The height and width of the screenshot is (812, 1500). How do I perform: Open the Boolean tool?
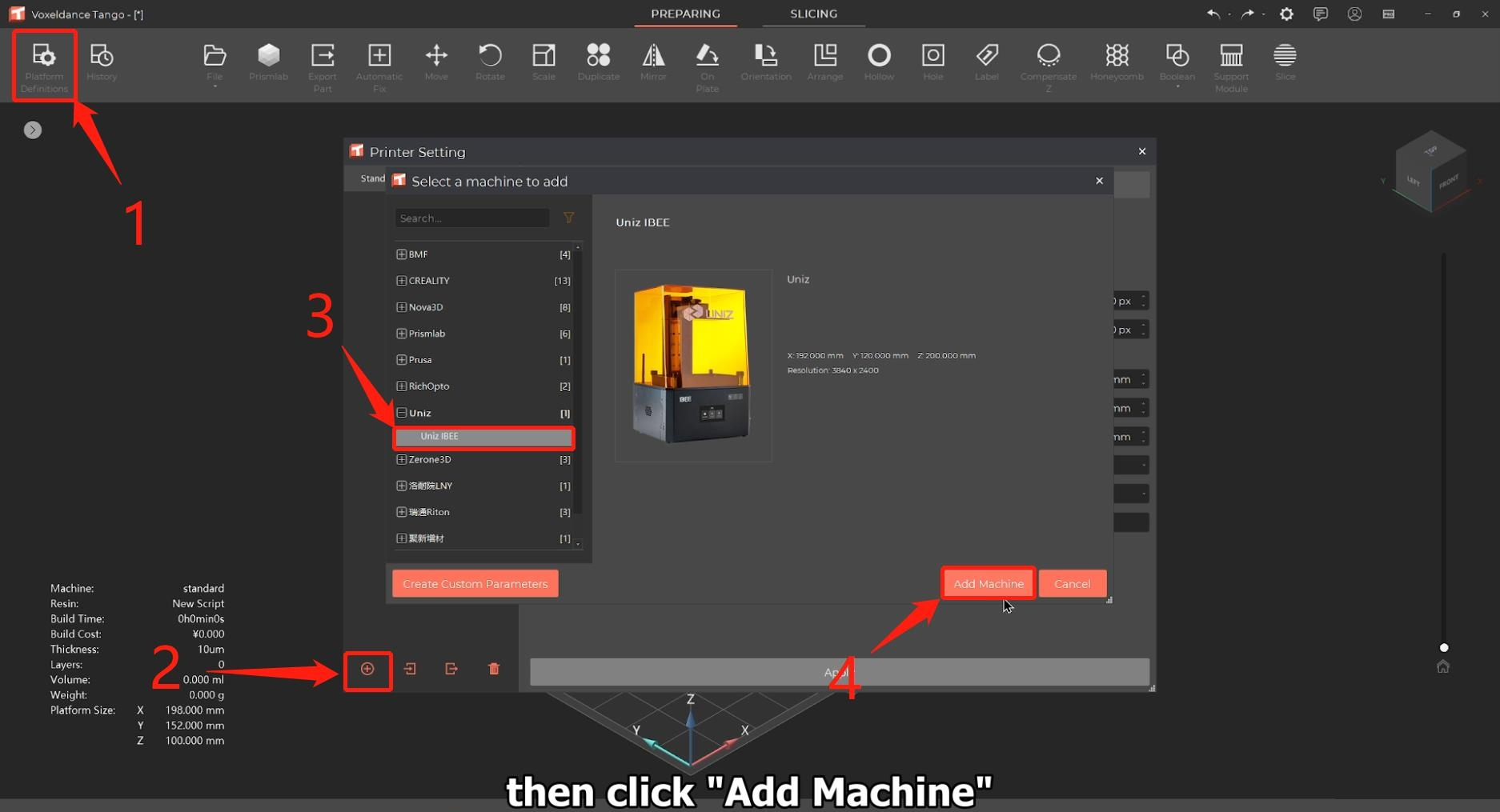(1177, 64)
